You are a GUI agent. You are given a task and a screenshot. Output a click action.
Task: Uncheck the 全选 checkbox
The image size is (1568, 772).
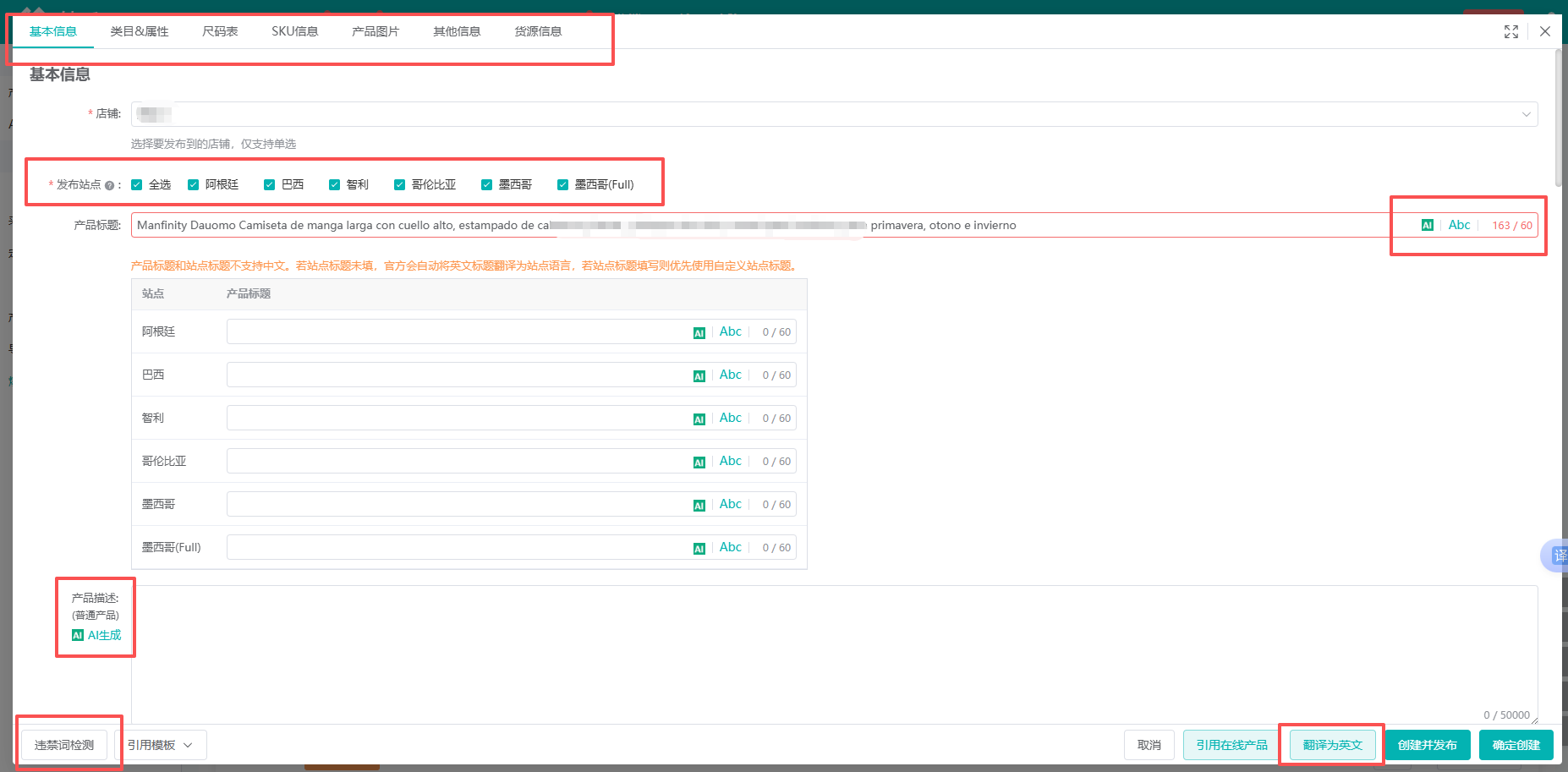[137, 184]
